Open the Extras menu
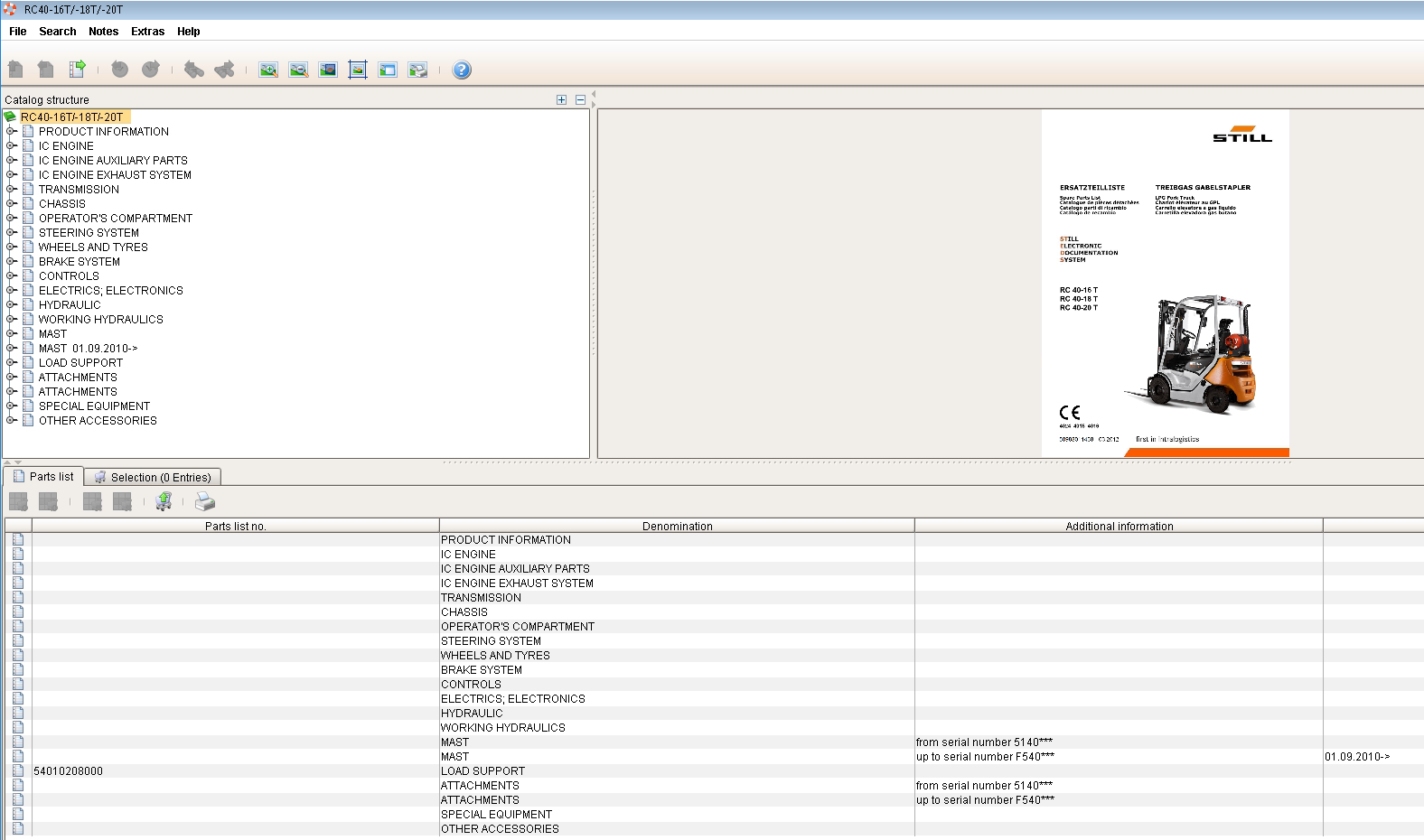 pyautogui.click(x=147, y=31)
